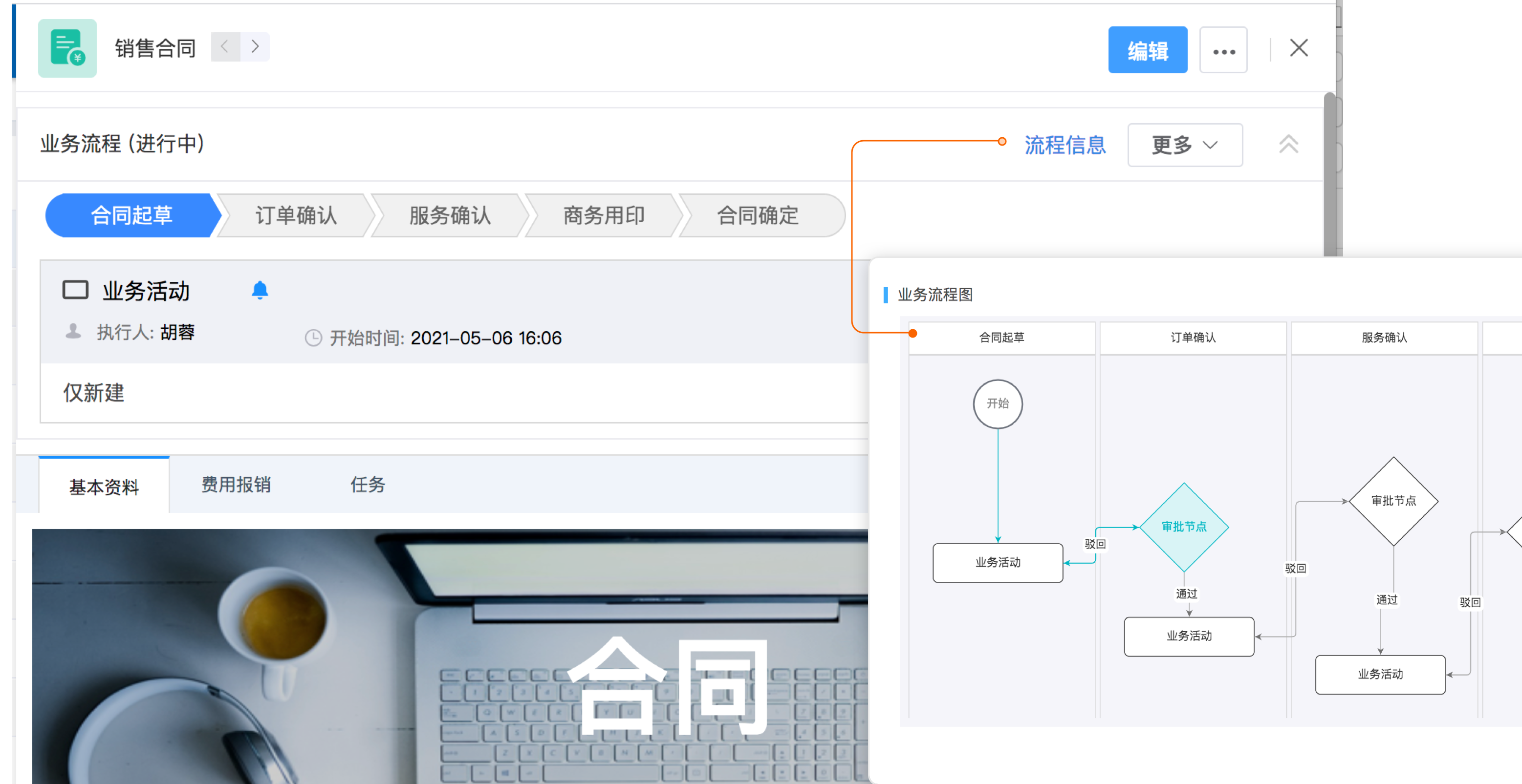Go to previous record with left arrow
The height and width of the screenshot is (784, 1522).
[225, 46]
